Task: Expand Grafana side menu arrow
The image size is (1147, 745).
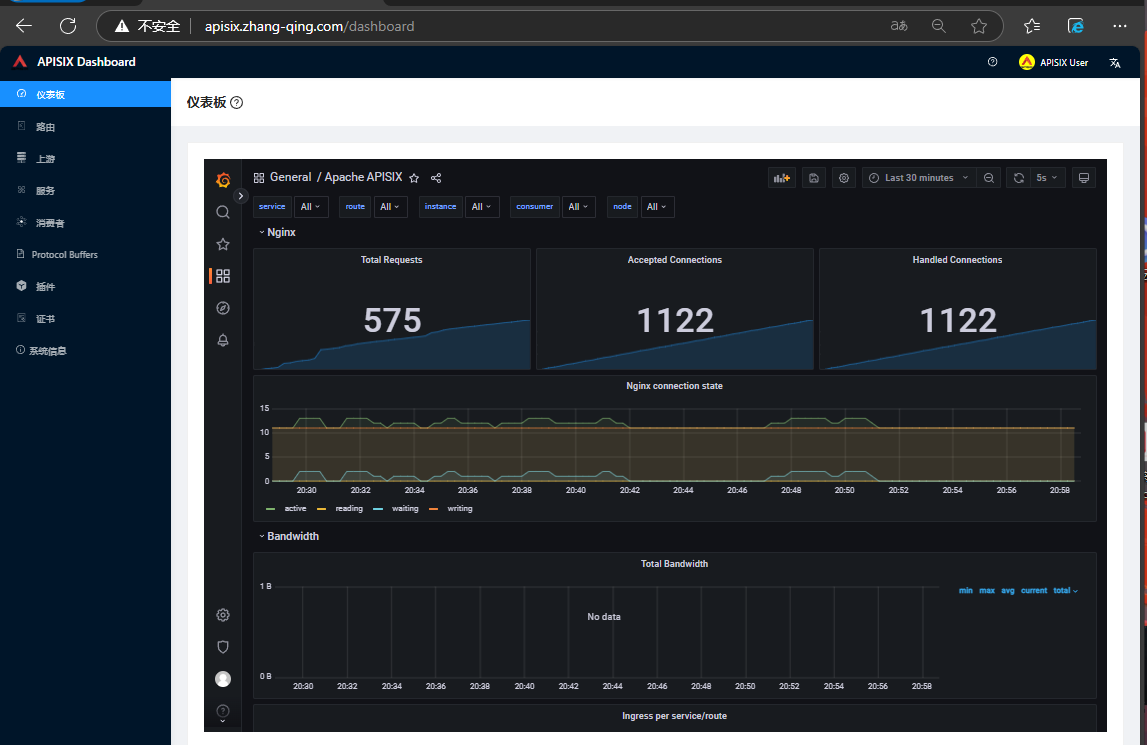Action: 240,196
